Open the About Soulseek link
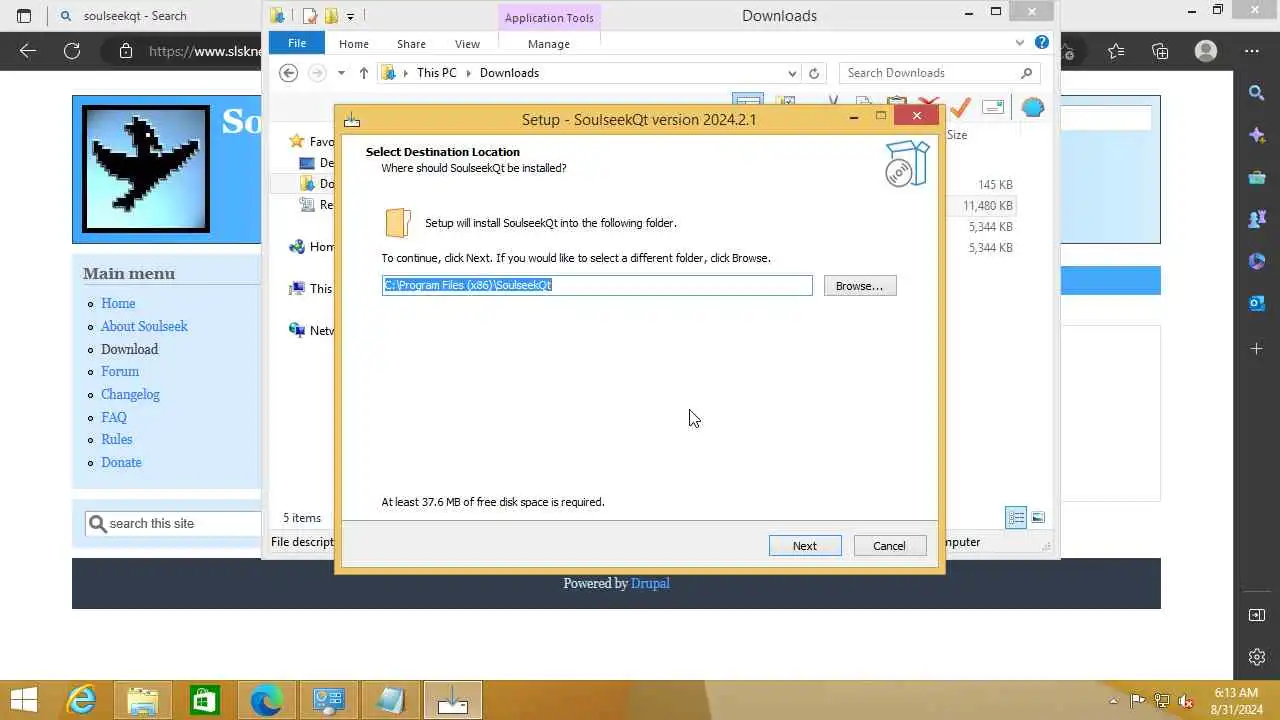Screen dimensions: 1280x720 click(x=144, y=326)
